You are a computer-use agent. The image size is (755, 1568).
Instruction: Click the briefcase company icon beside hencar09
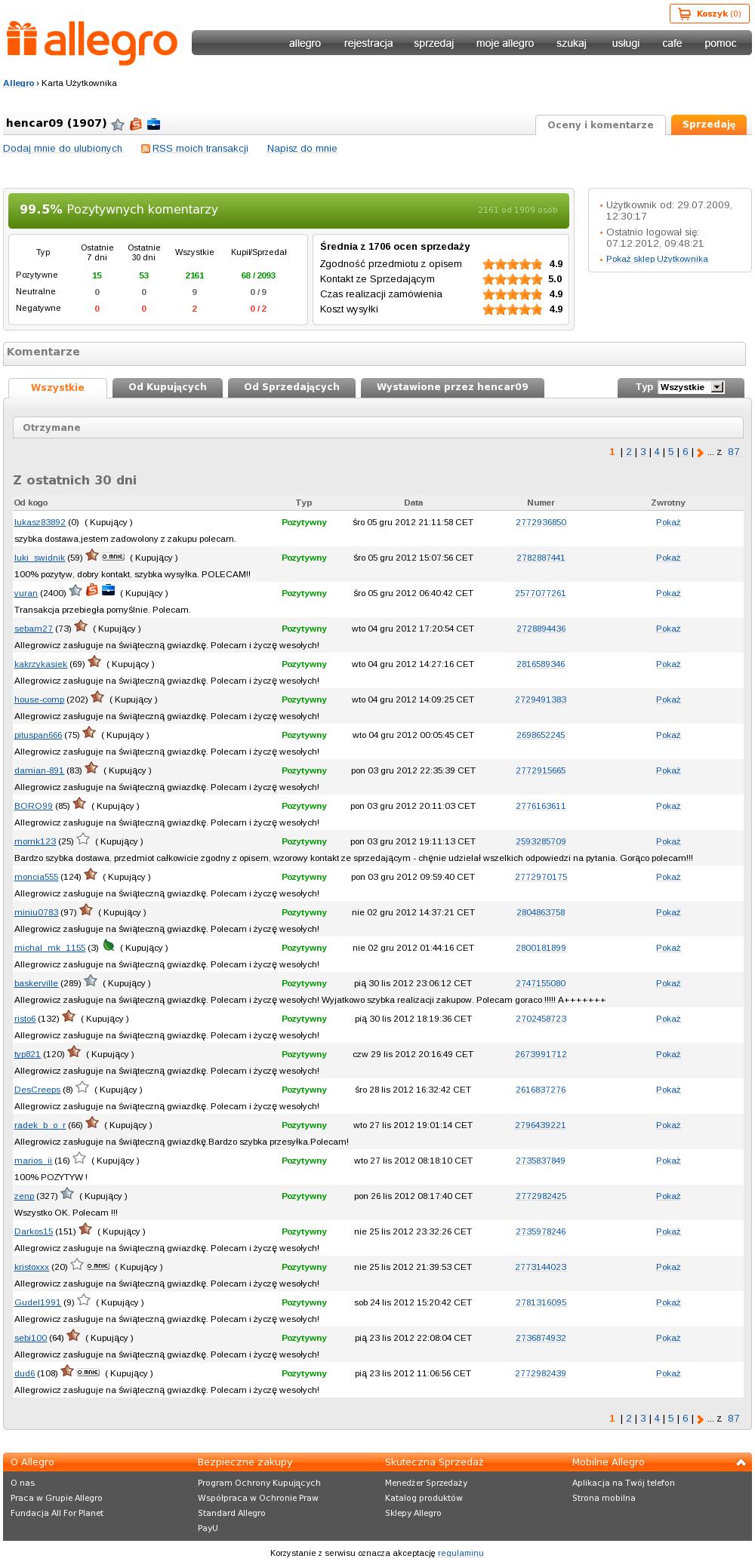[x=153, y=125]
